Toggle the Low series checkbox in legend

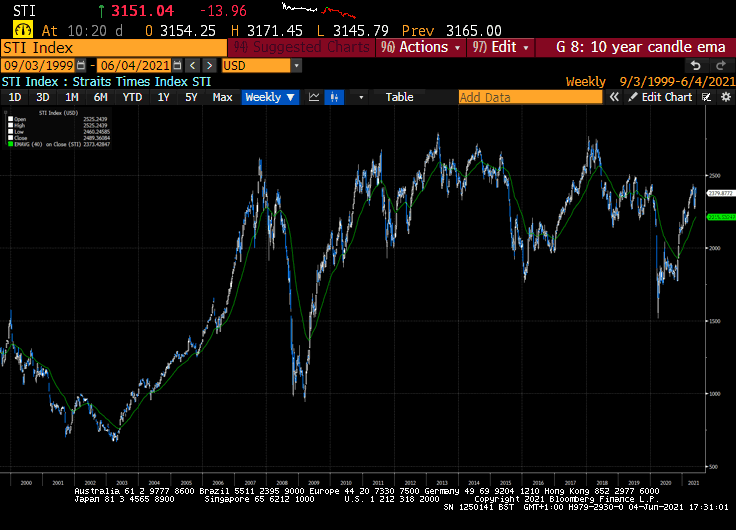click(x=10, y=132)
